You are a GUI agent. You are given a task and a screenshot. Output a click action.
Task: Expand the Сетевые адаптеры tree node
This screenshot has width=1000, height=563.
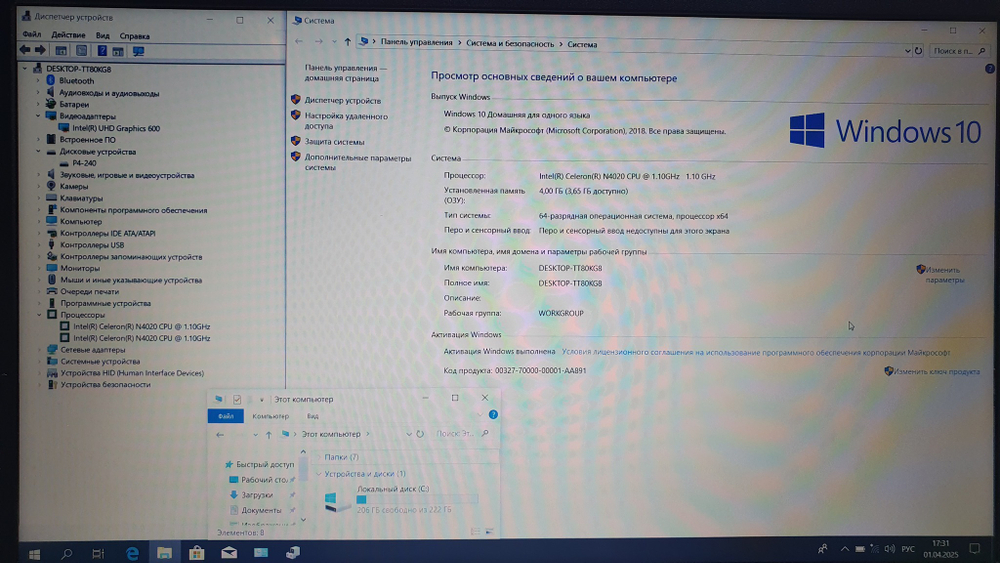coord(39,350)
